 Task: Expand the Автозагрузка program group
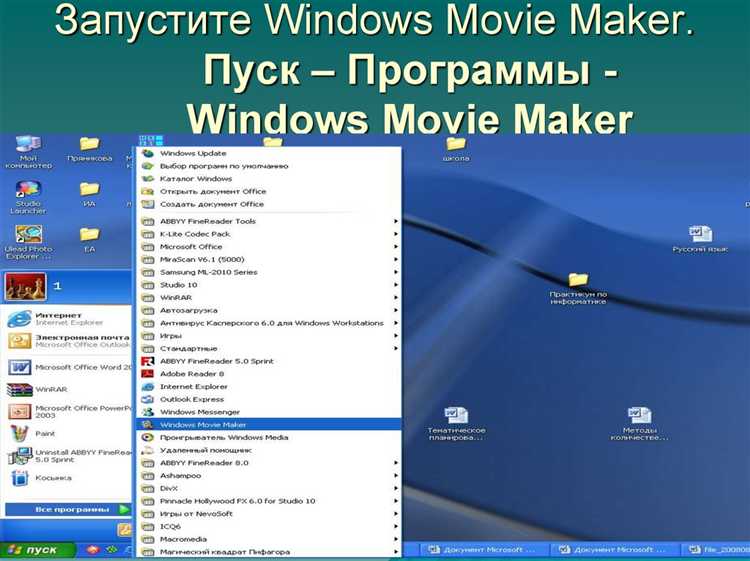pos(269,310)
